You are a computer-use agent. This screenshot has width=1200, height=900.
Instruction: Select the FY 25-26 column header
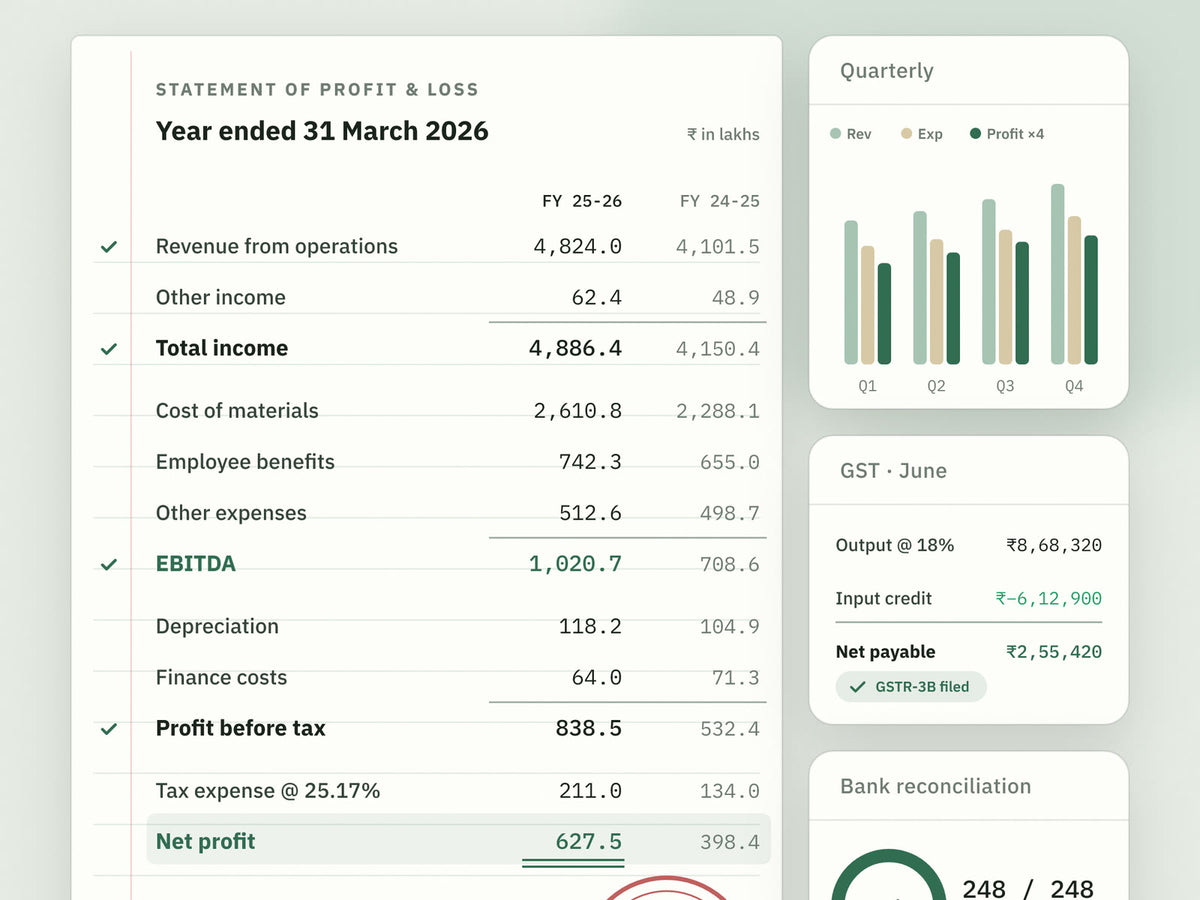point(582,201)
